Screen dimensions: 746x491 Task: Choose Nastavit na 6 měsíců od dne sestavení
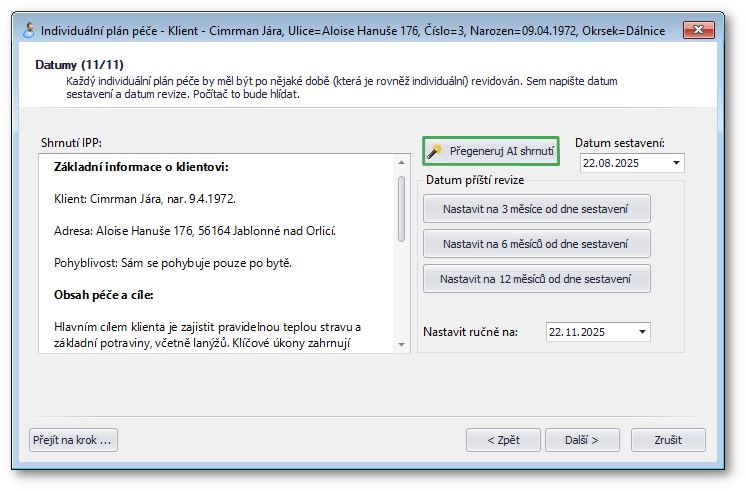click(537, 243)
